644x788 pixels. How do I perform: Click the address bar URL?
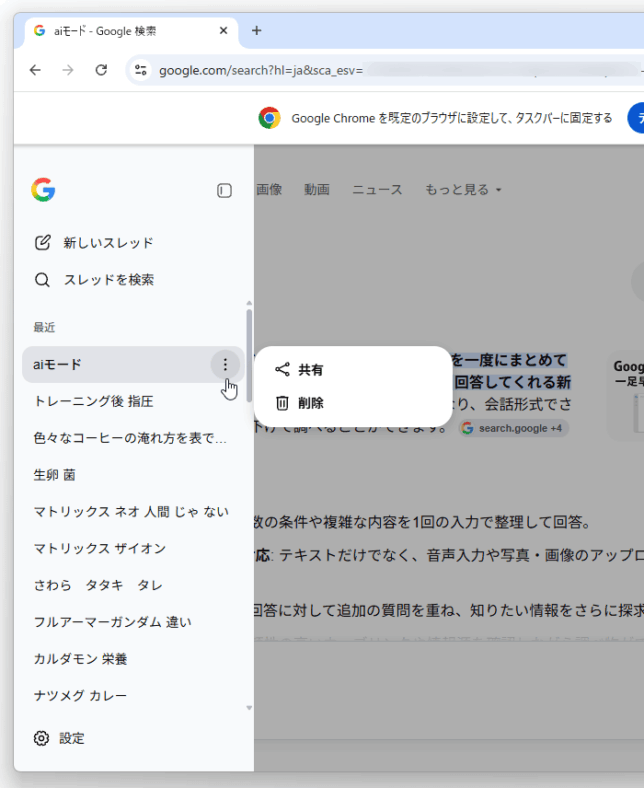(260, 70)
